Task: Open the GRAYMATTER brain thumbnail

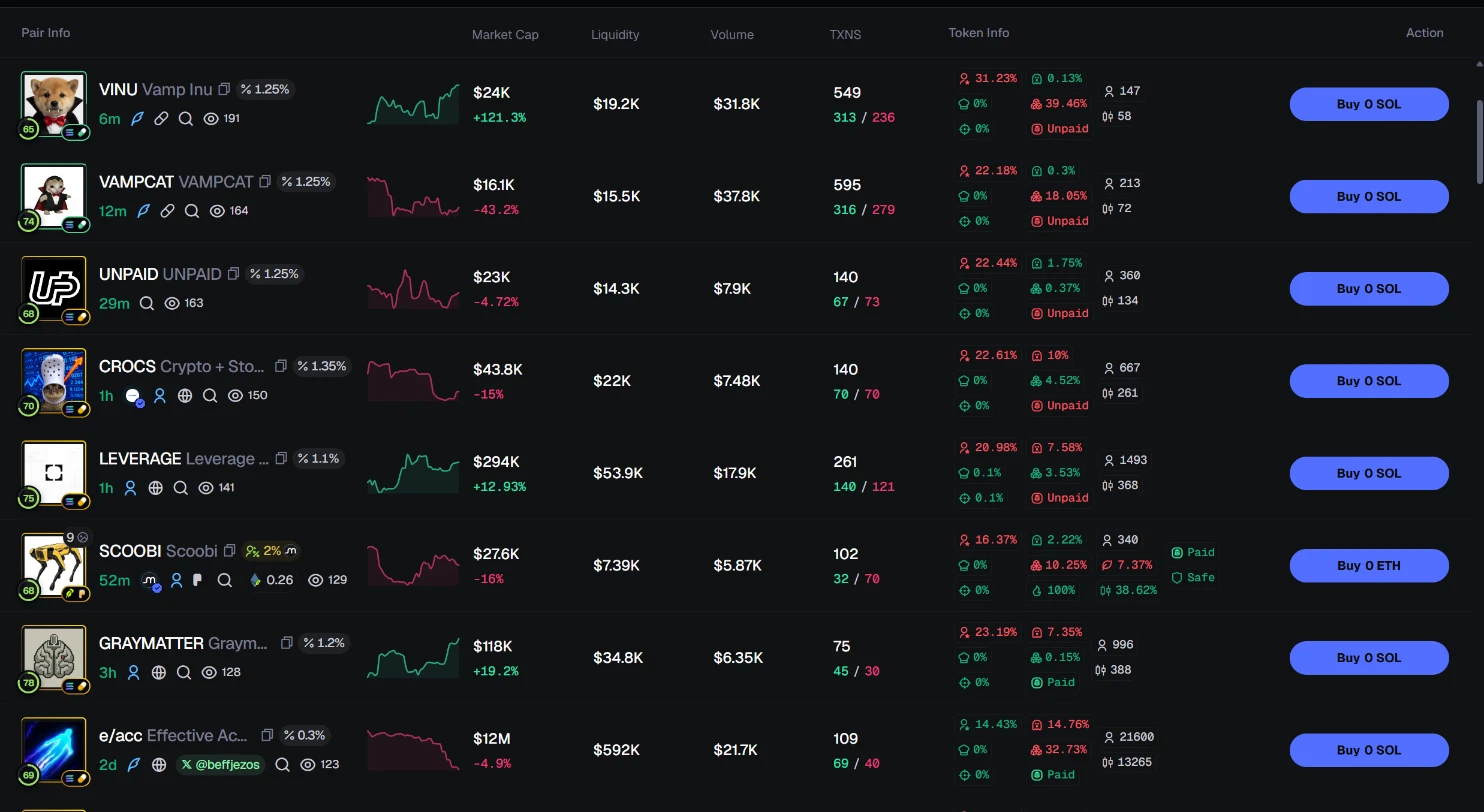Action: (x=54, y=657)
